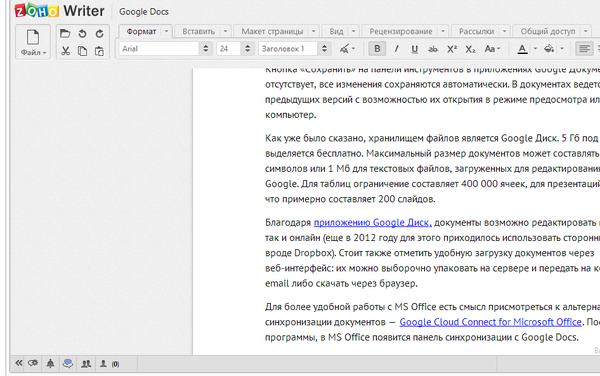
Task: Adjust font size stepper arrows
Action: pyautogui.click(x=248, y=49)
